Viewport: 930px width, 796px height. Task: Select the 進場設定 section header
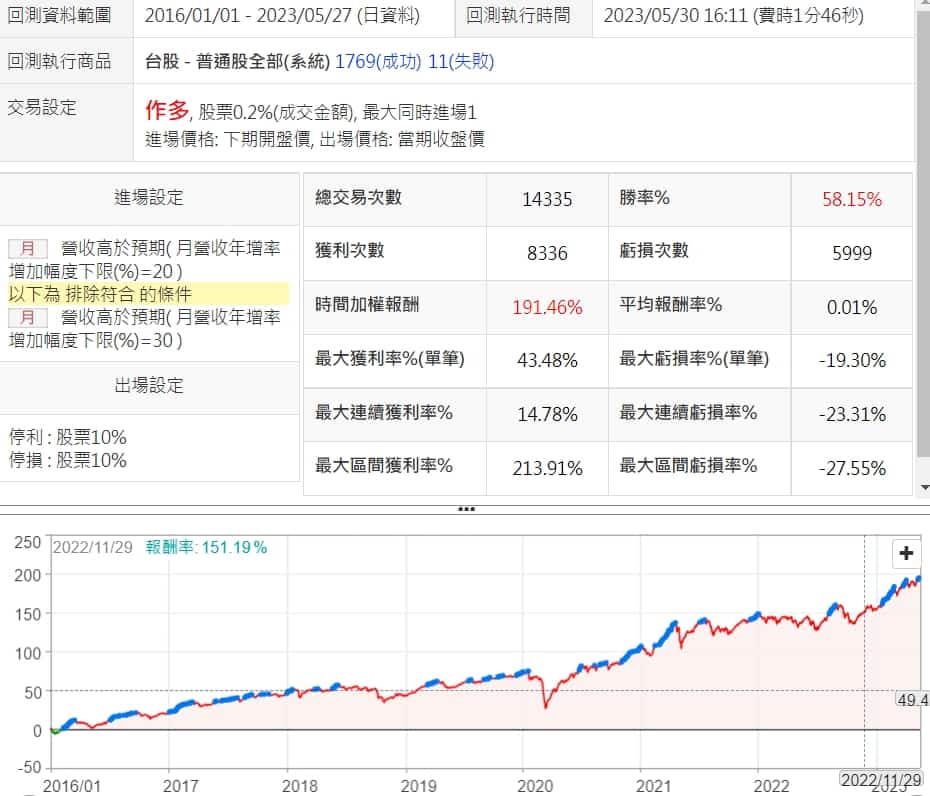pos(149,198)
